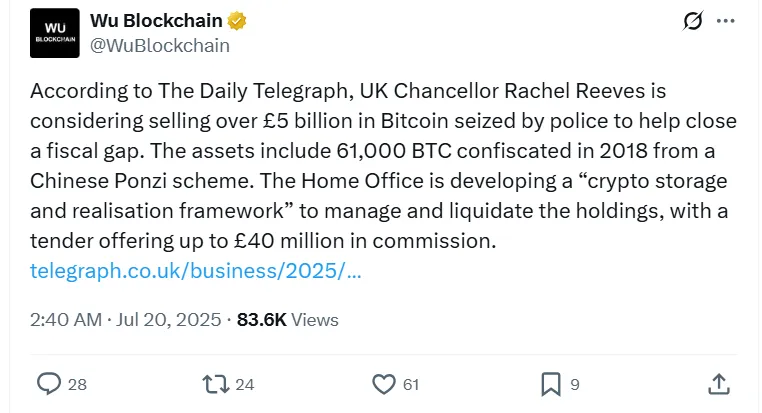Click the like count 61
Image resolution: width=762 pixels, height=413 pixels.
coord(410,384)
